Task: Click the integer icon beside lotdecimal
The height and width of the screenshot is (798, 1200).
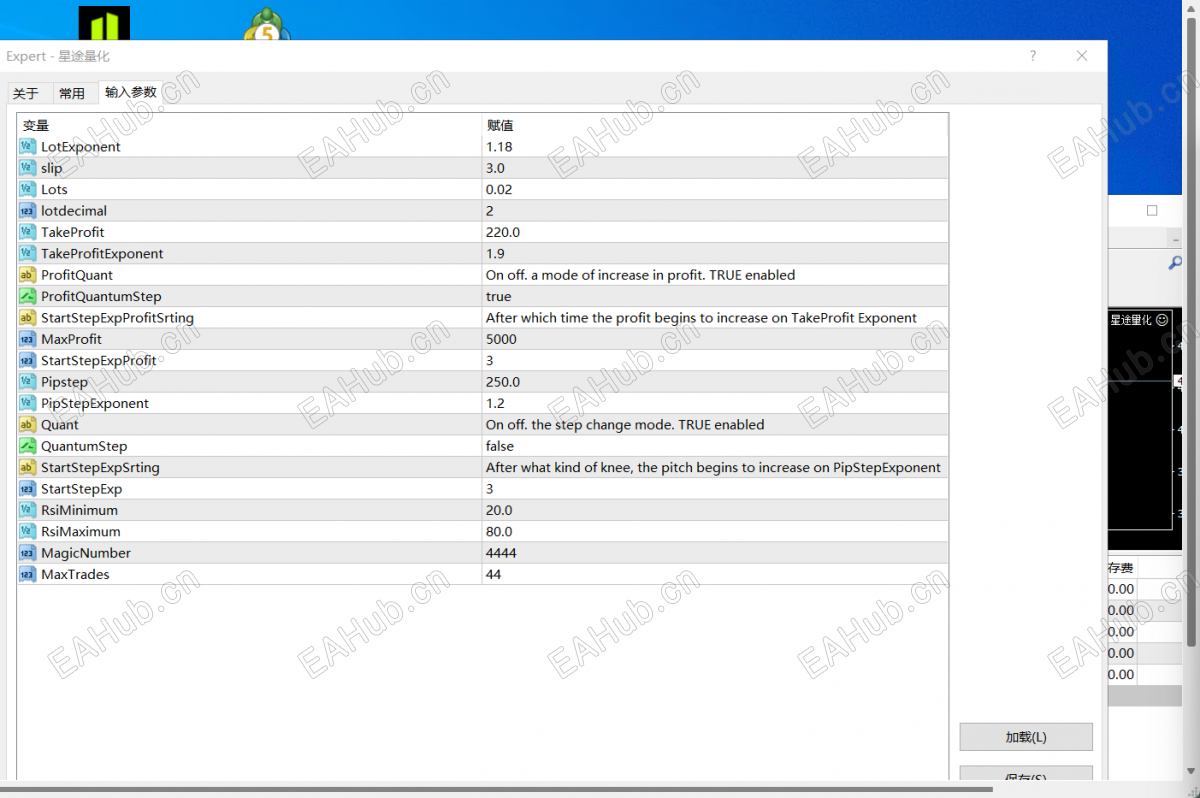Action: [x=28, y=211]
